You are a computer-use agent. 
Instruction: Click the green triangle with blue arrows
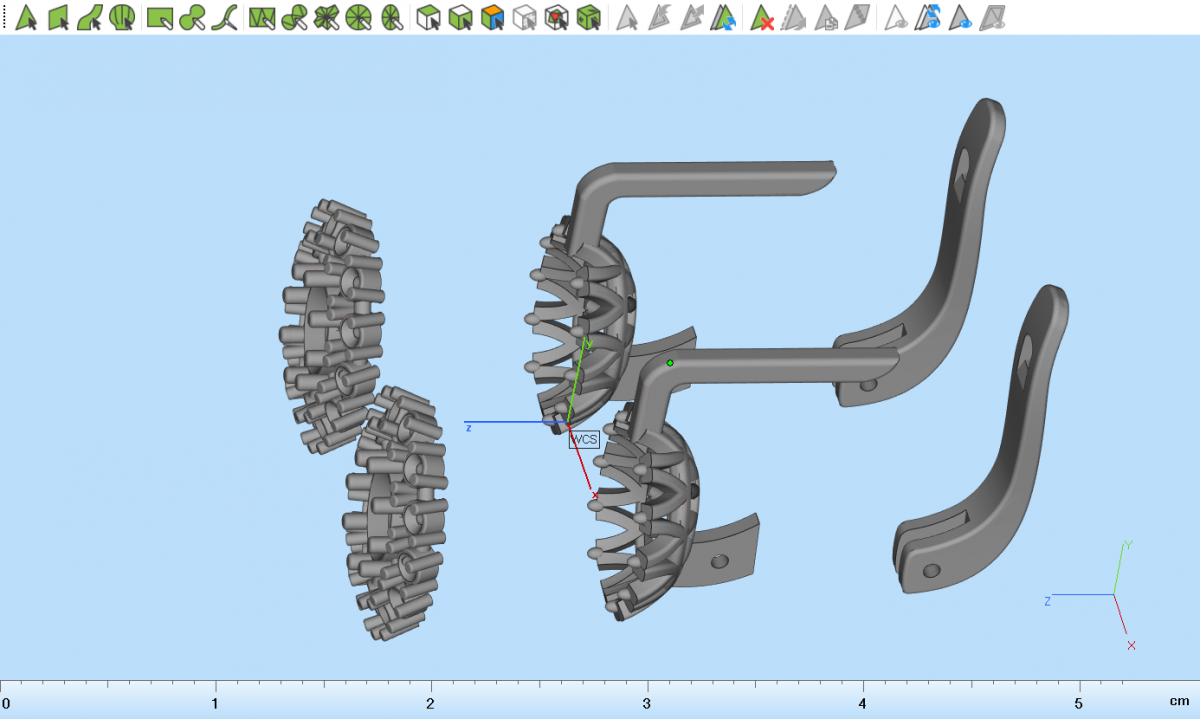point(722,17)
